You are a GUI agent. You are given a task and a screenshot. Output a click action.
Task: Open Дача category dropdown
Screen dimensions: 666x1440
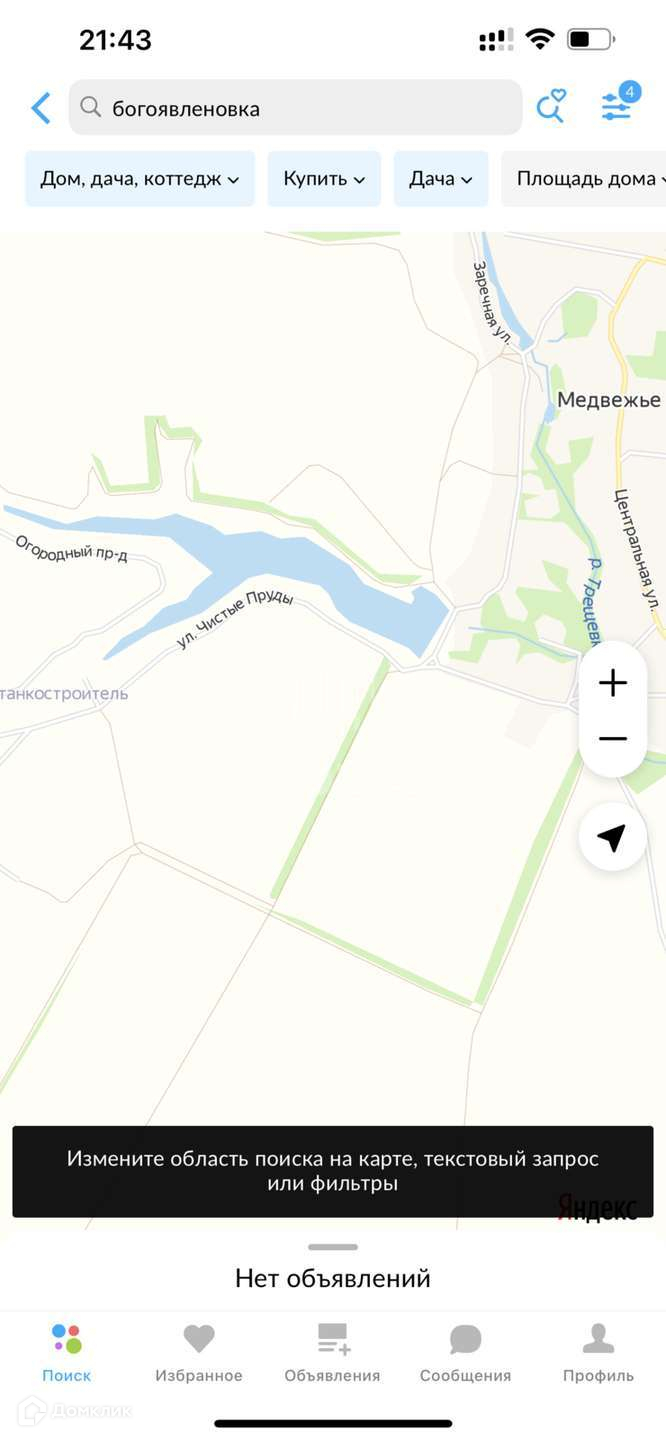[441, 179]
